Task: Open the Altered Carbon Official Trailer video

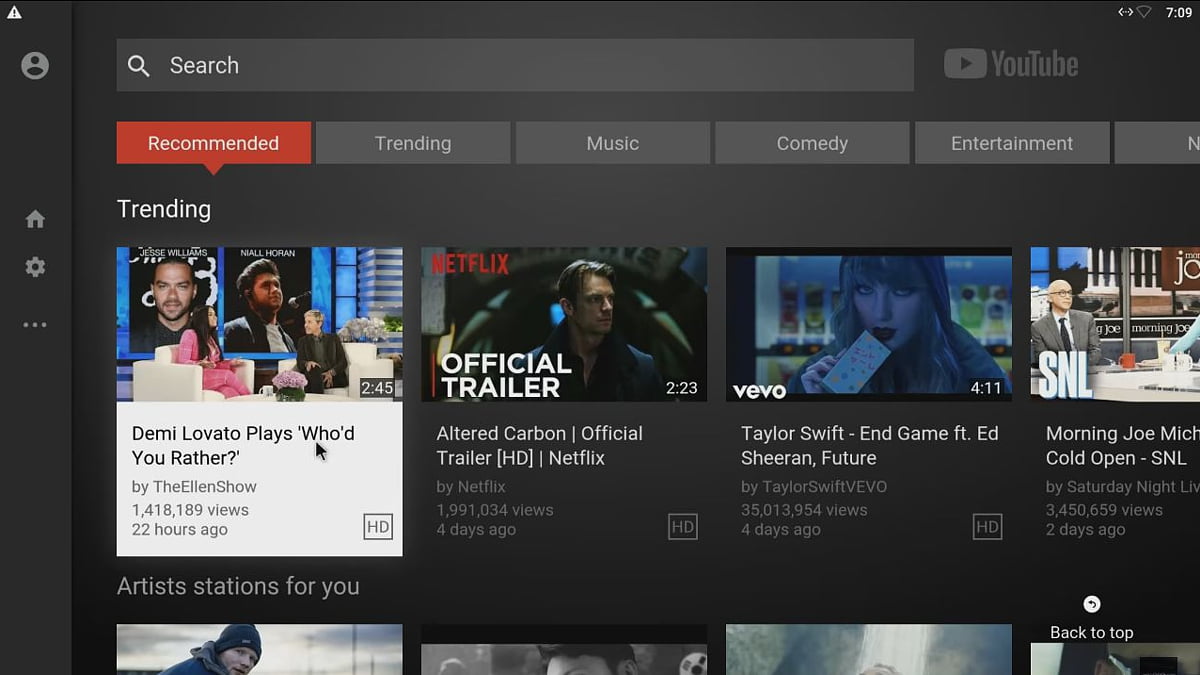Action: click(x=563, y=324)
